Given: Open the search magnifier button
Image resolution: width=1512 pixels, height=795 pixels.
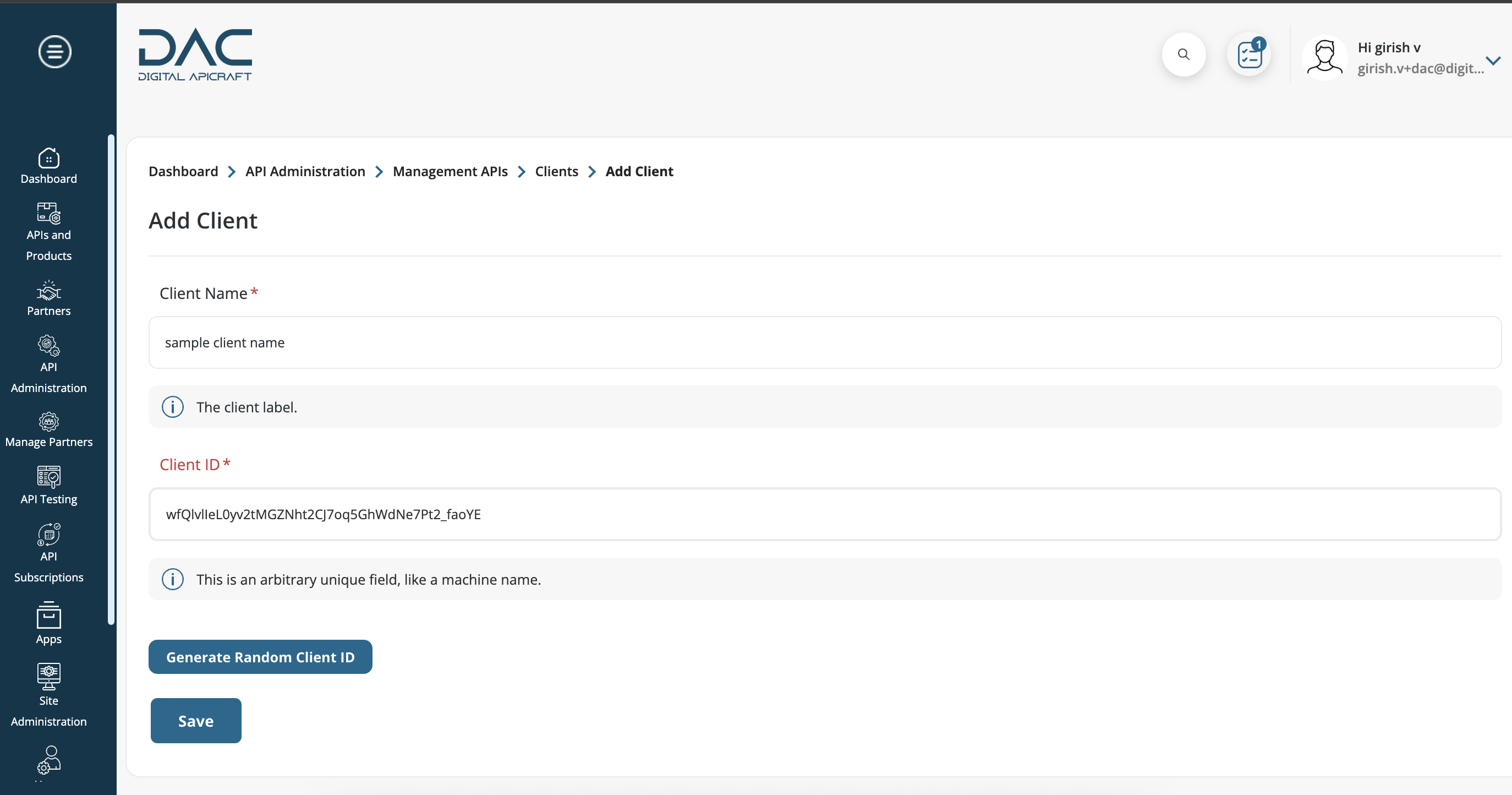Looking at the screenshot, I should click(1184, 55).
